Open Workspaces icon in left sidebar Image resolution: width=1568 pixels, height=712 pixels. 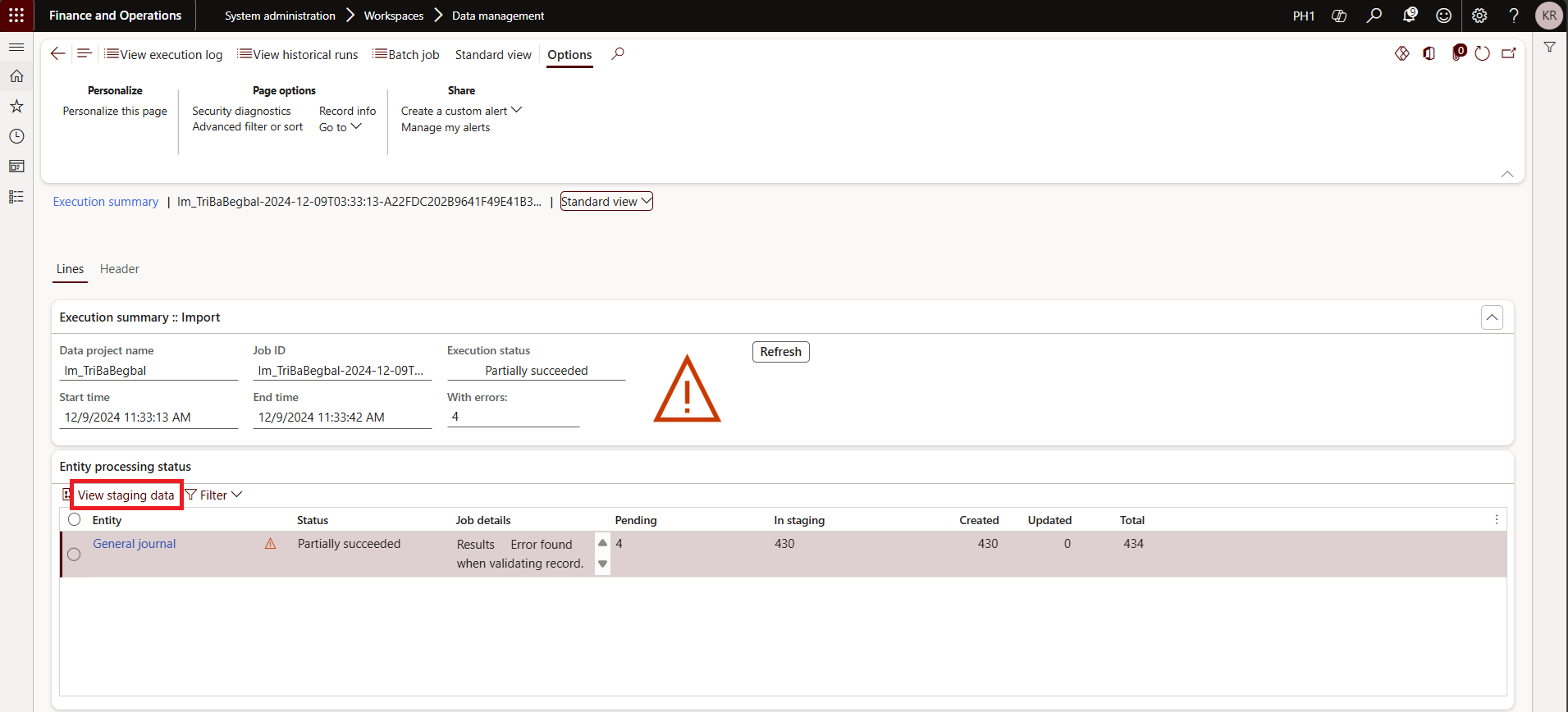16,167
